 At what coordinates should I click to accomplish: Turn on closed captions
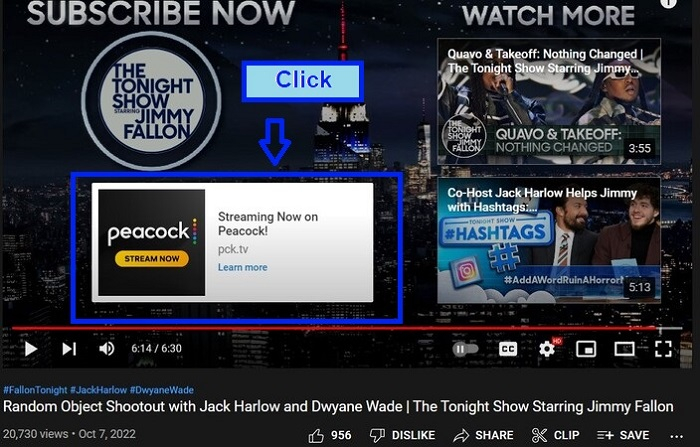[508, 349]
